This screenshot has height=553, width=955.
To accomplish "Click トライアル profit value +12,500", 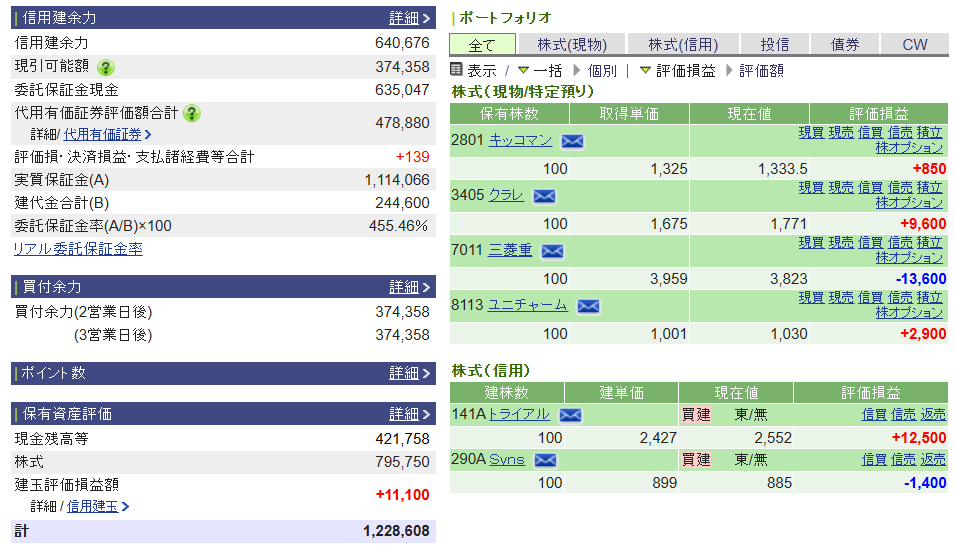I will [918, 438].
